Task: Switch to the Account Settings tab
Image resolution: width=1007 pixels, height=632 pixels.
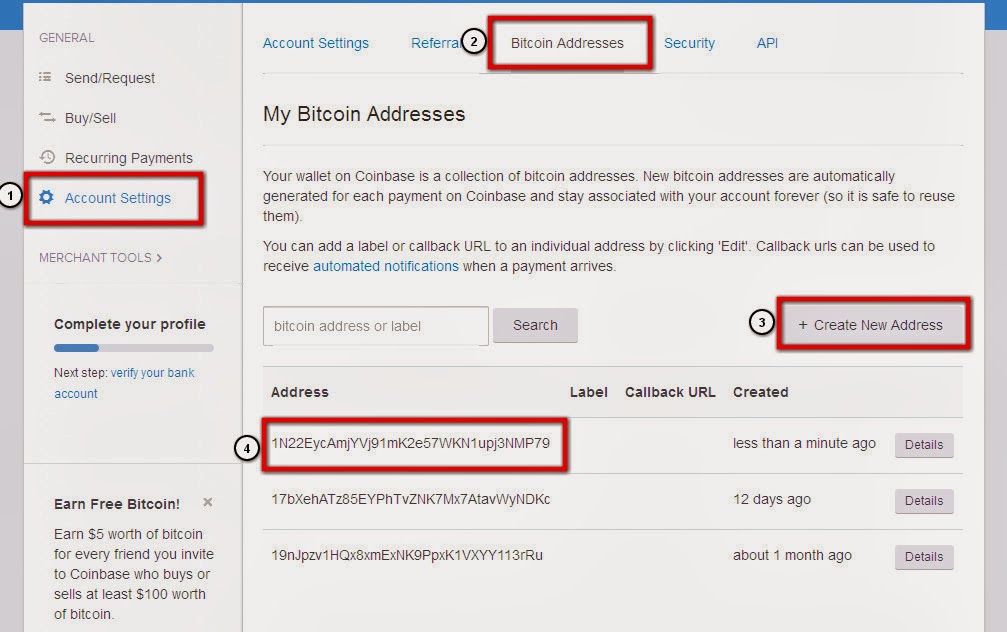Action: pyautogui.click(x=316, y=43)
